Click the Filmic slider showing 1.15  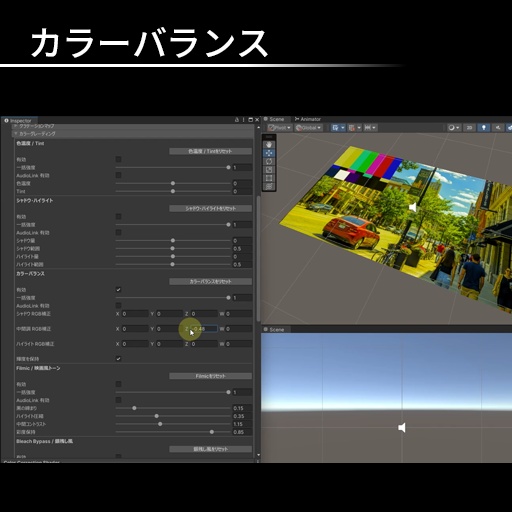click(x=160, y=424)
